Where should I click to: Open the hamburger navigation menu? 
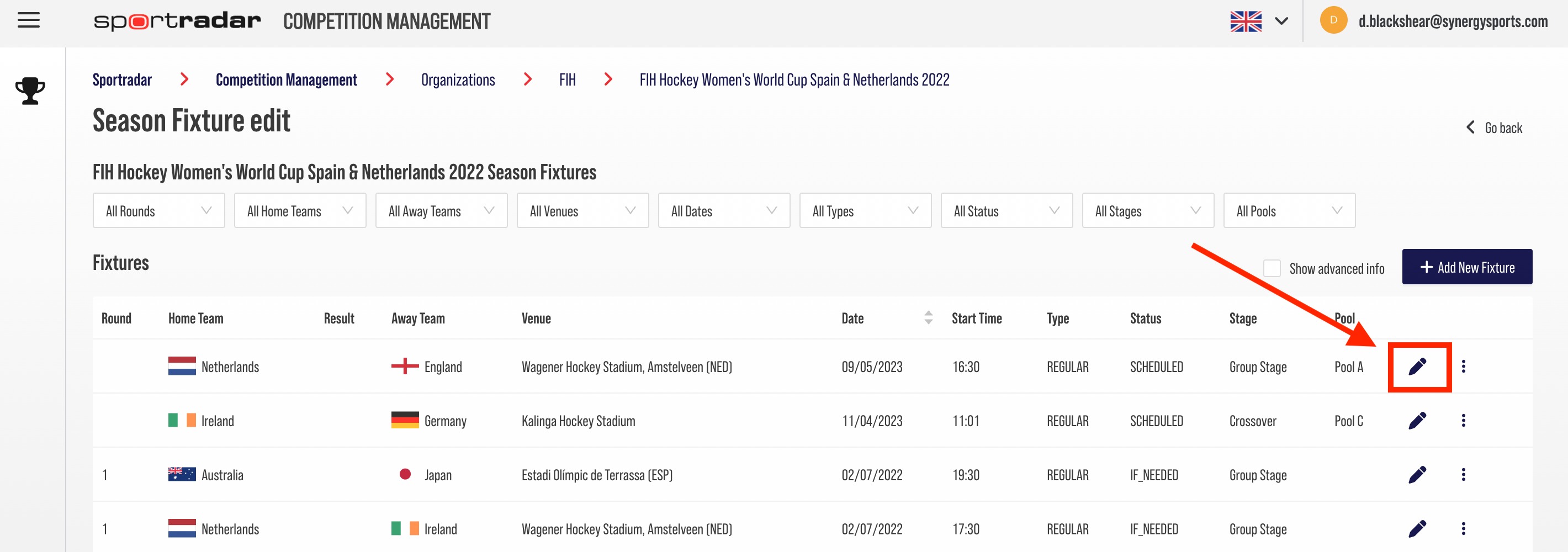coord(29,20)
